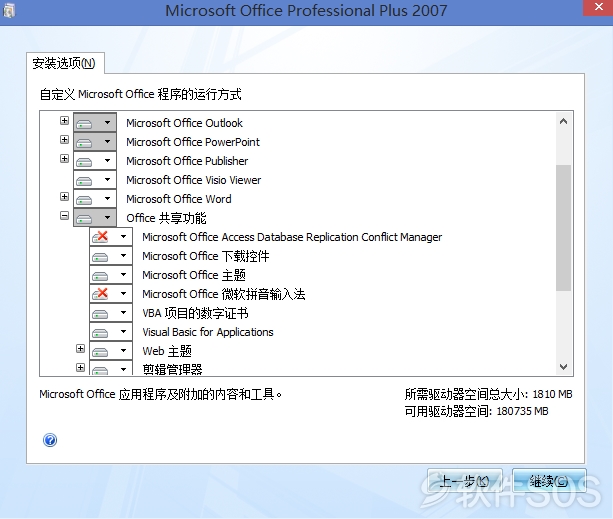This screenshot has width=613, height=519.
Task: Close the Office 2007 setup window
Action: [x=598, y=7]
